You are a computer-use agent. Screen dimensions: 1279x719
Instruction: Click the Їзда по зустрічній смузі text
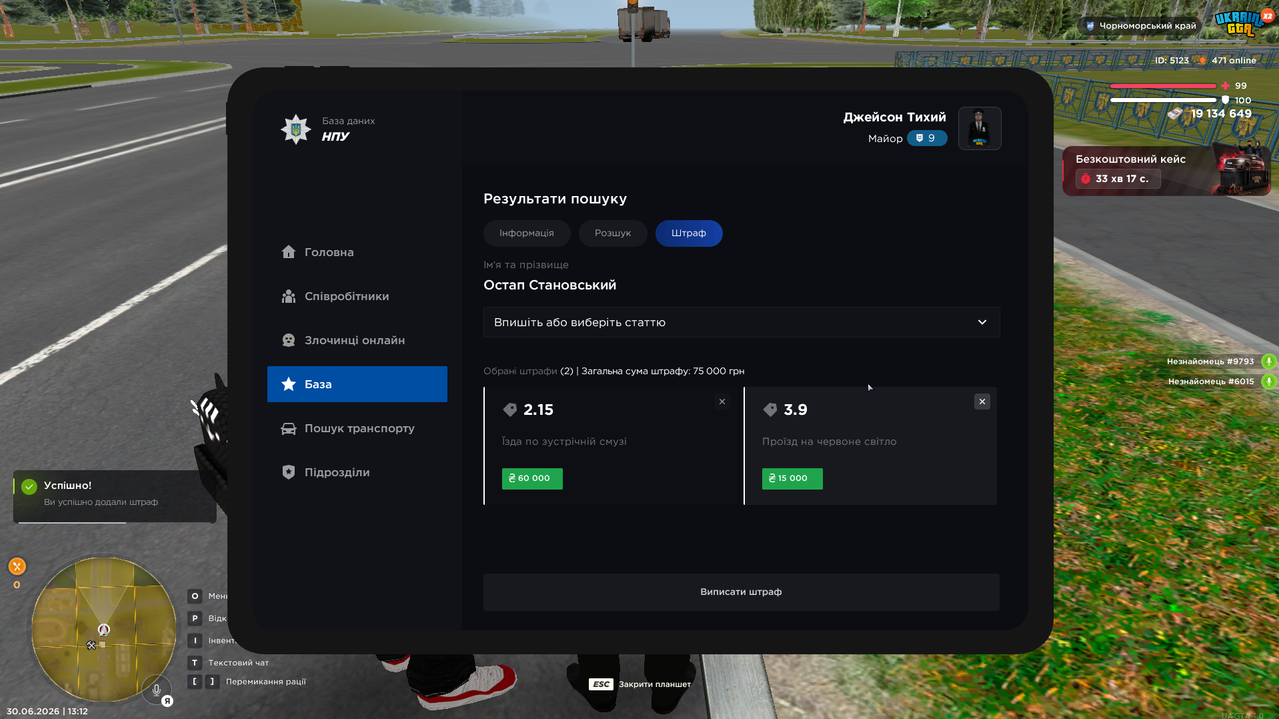click(564, 441)
